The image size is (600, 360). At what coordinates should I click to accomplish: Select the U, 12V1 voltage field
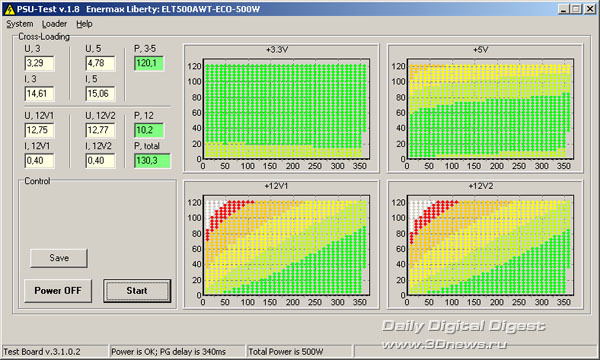(39, 130)
